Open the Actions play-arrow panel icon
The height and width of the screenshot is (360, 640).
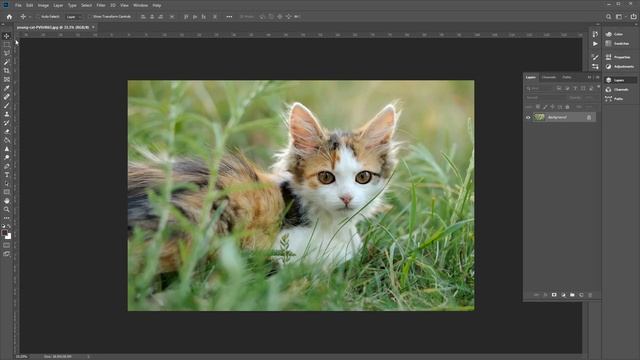coord(595,44)
